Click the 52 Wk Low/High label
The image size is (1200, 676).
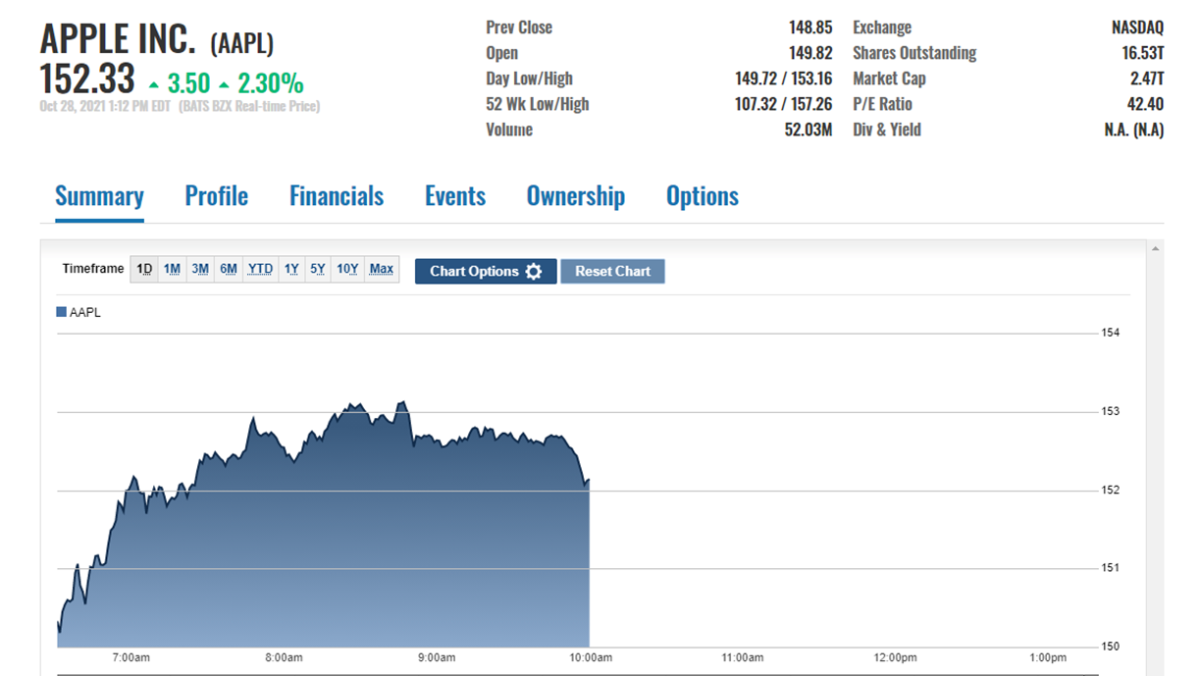coord(537,104)
